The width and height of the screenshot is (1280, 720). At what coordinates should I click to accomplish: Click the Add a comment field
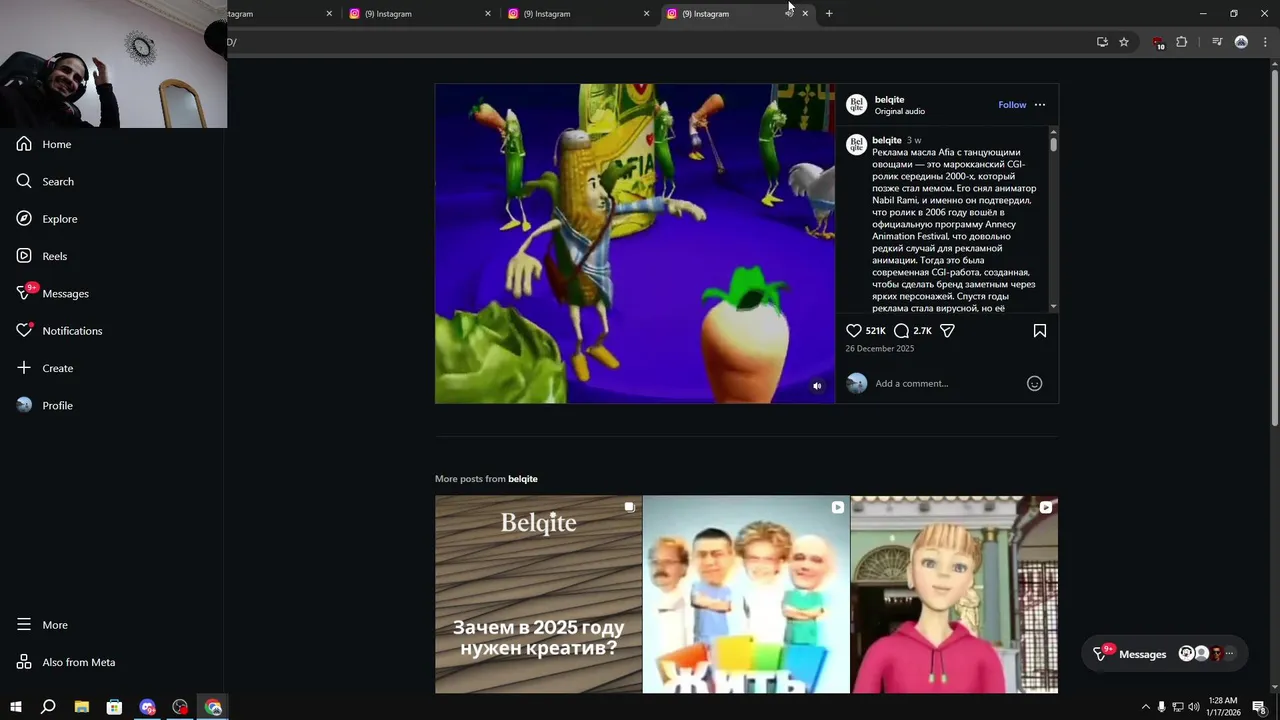coord(945,383)
